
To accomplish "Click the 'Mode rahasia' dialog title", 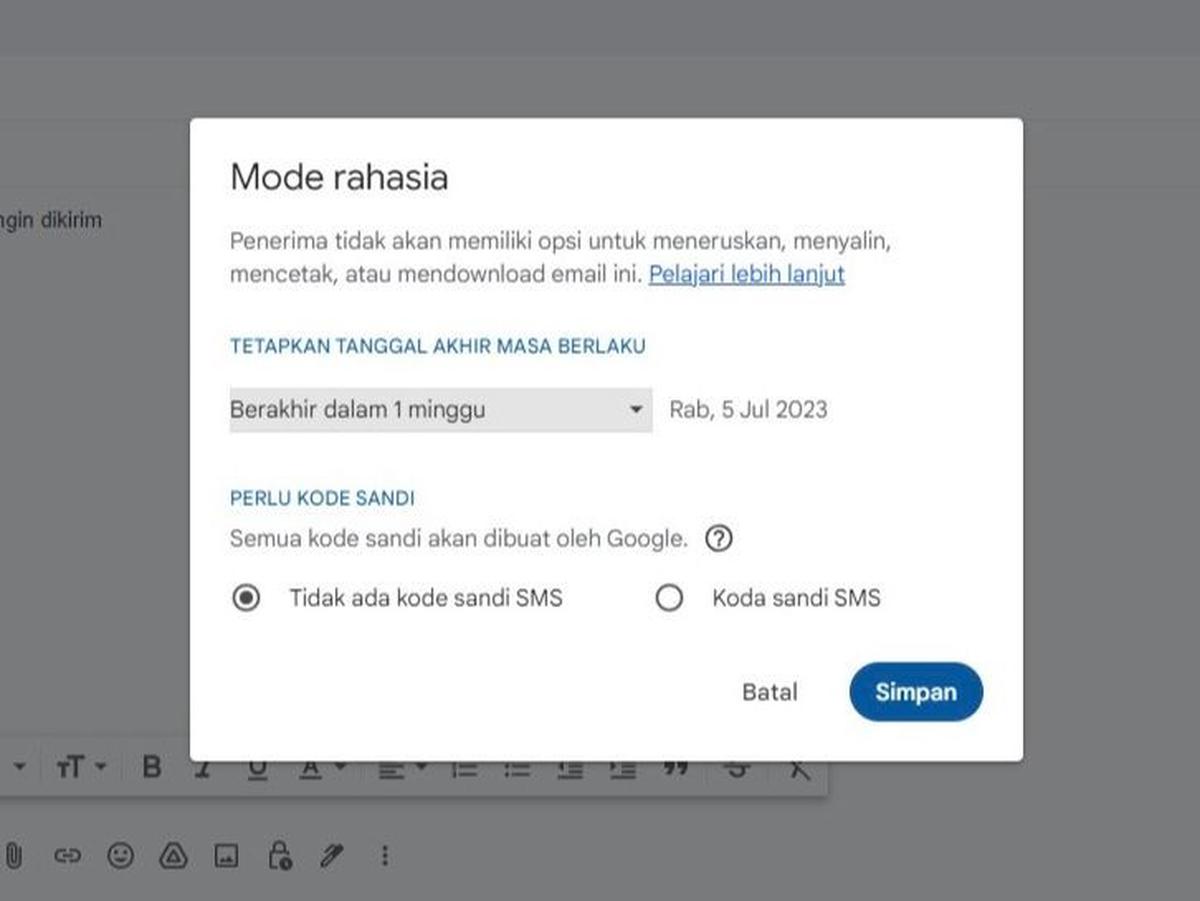I will pos(339,178).
